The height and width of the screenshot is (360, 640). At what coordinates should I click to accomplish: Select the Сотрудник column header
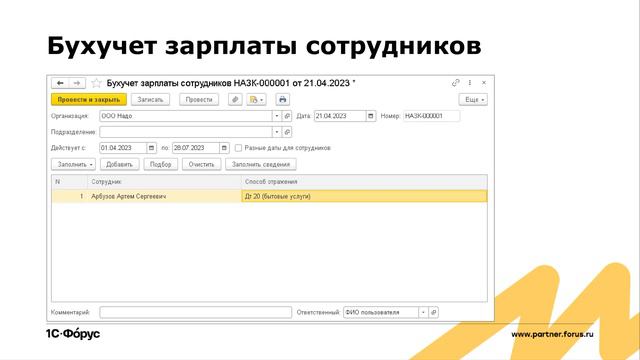pos(164,182)
